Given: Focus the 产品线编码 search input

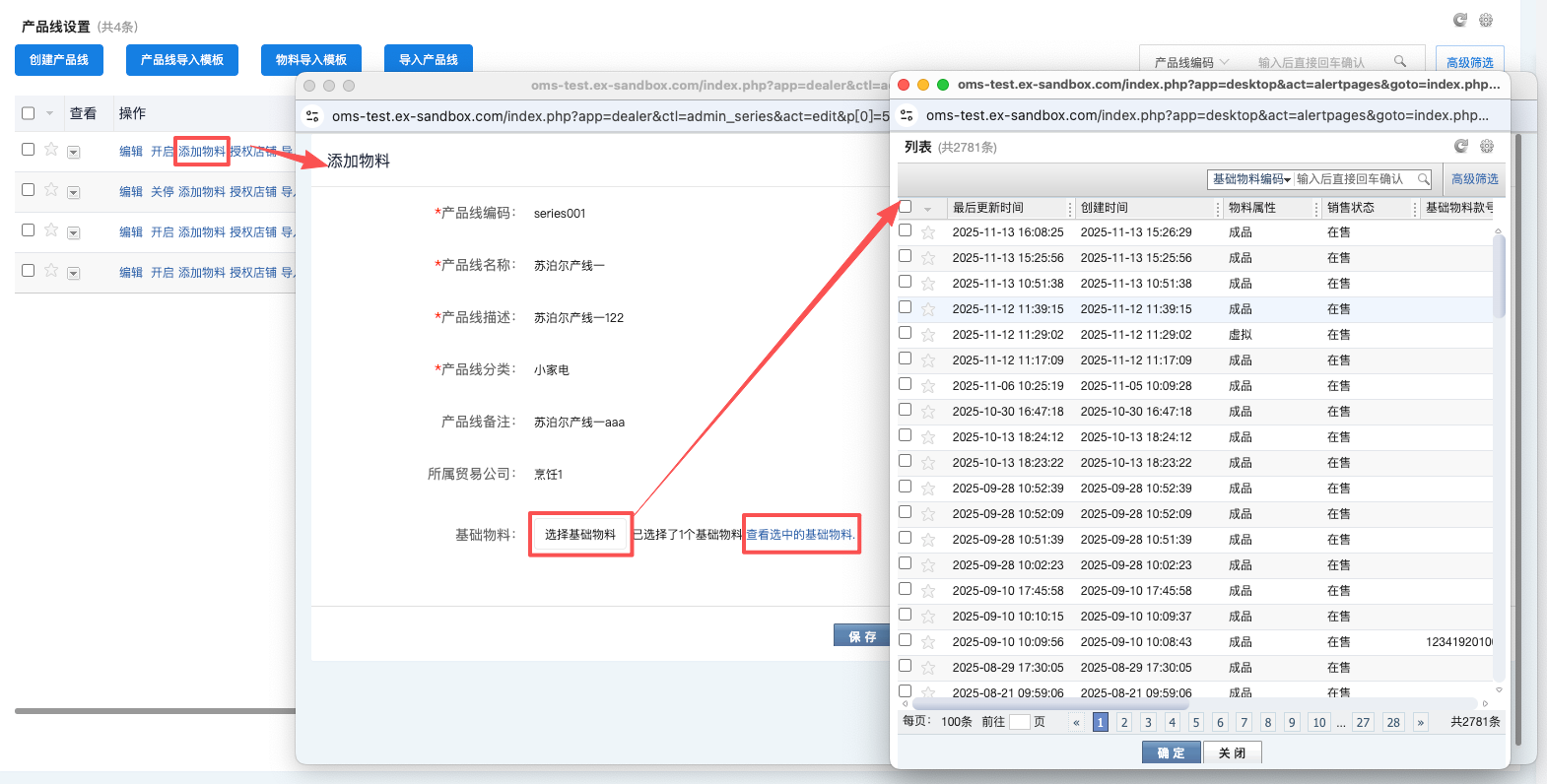Looking at the screenshot, I should pos(1320,62).
